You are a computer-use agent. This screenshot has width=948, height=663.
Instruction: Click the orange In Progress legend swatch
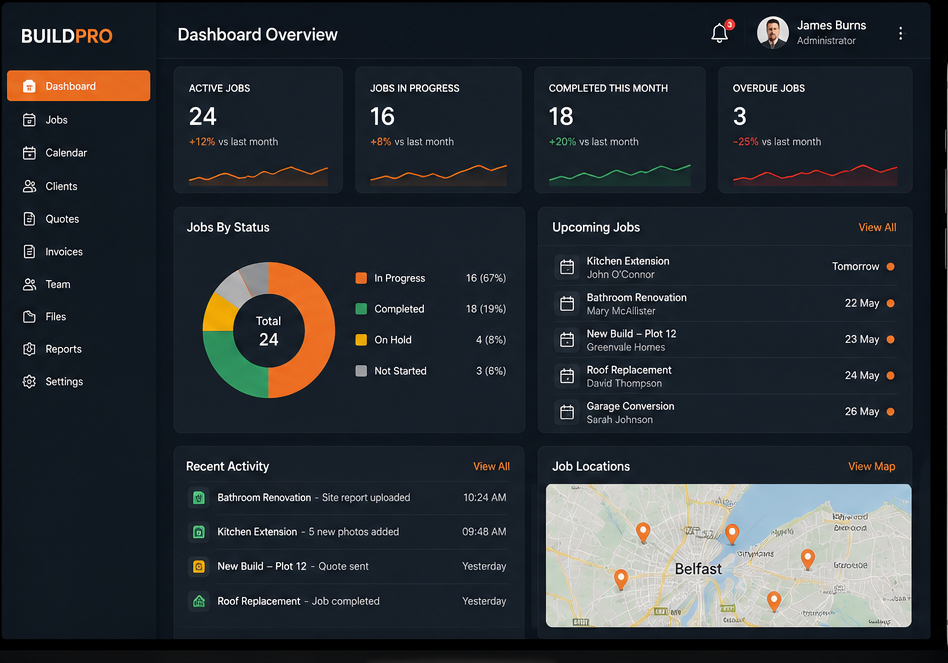361,278
